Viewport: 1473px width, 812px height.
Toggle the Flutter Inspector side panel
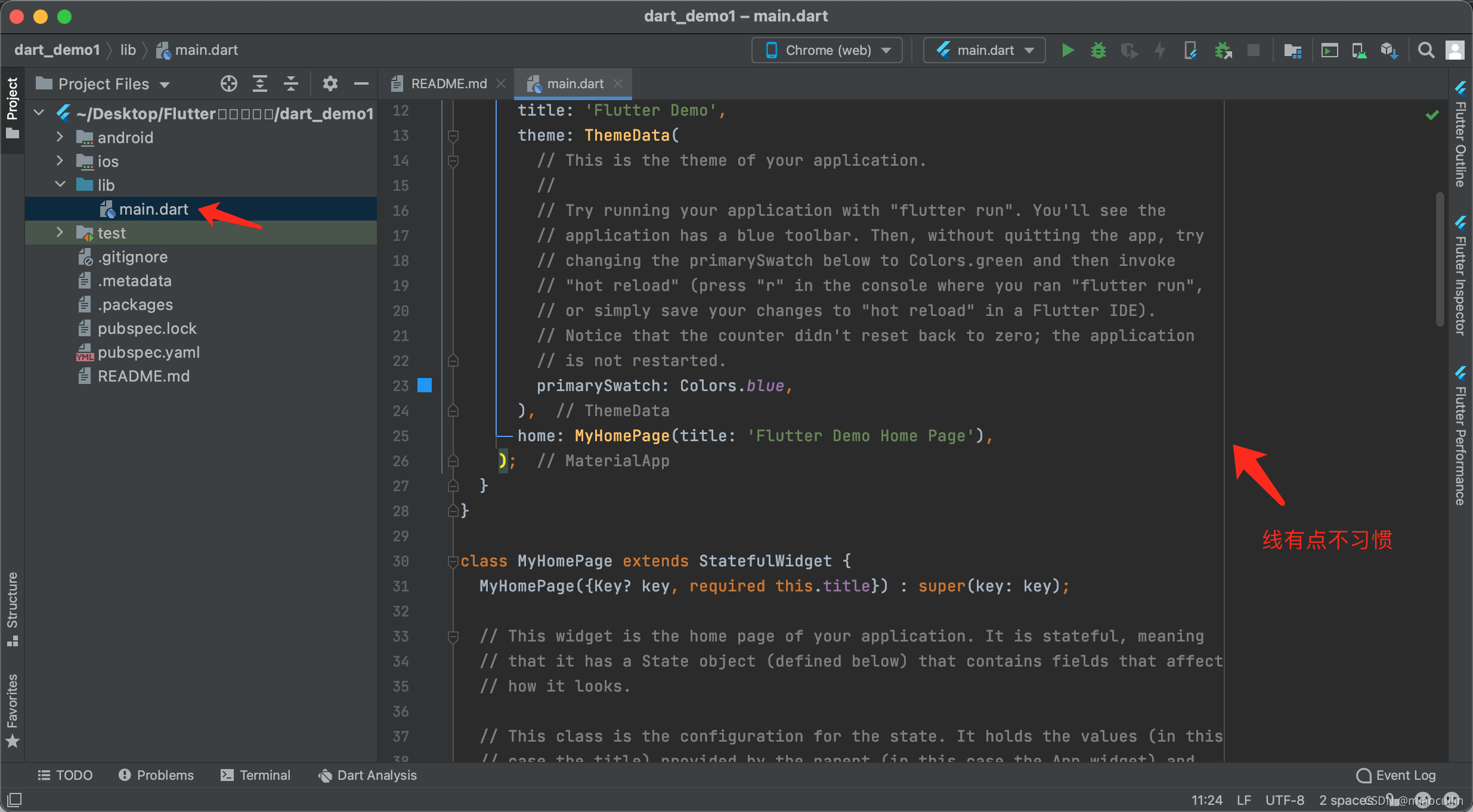click(1460, 275)
